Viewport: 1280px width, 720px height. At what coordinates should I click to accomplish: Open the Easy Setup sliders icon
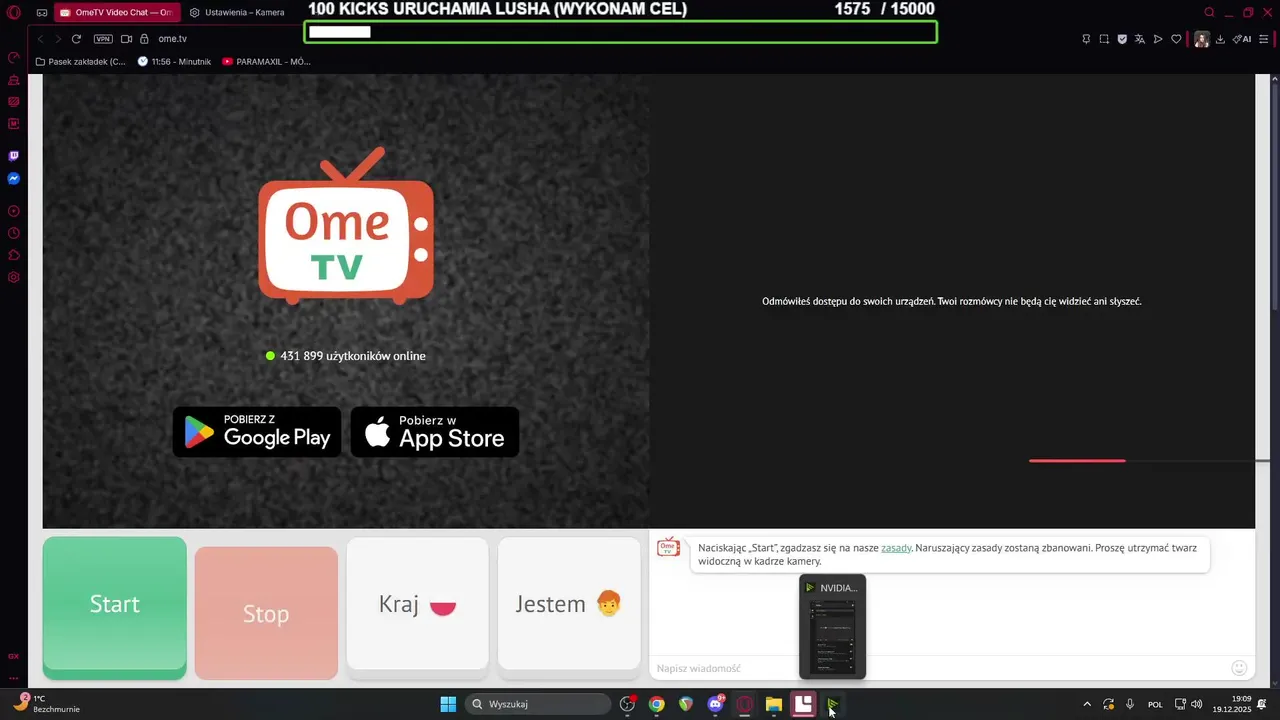point(1265,39)
